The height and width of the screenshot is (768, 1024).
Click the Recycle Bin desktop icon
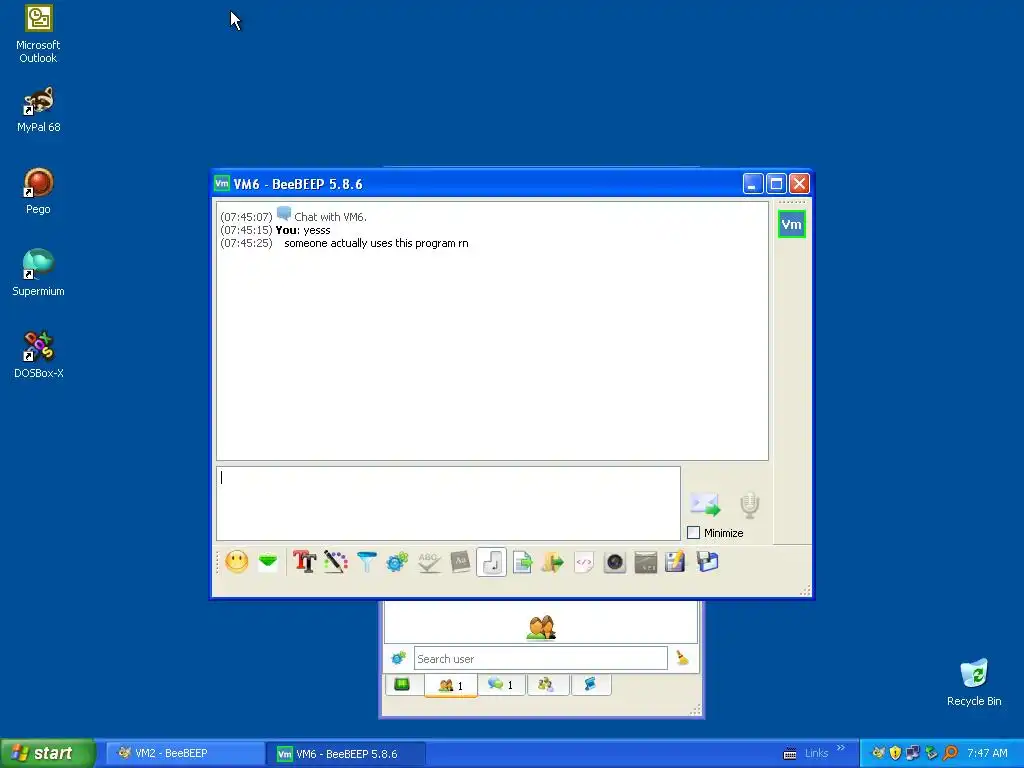coord(974,683)
